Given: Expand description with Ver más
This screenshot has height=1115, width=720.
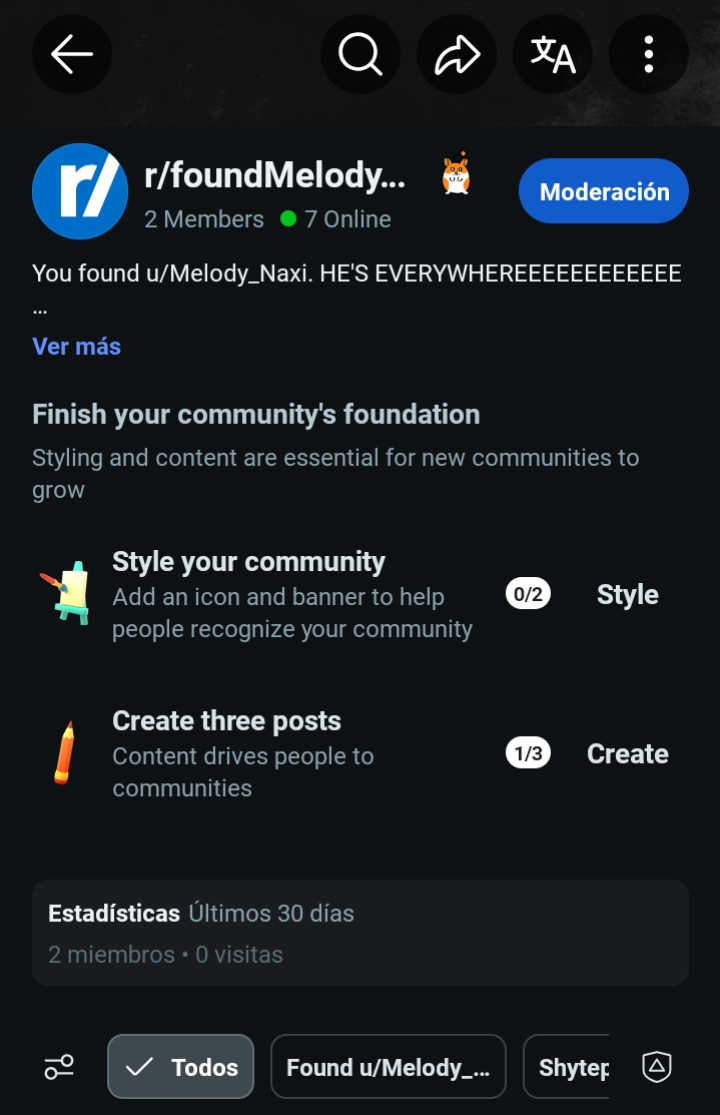Looking at the screenshot, I should (x=77, y=346).
